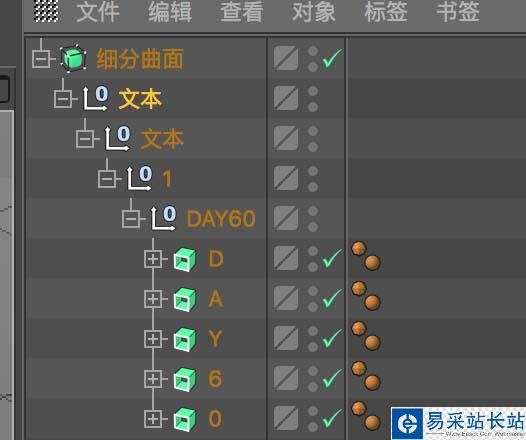Collapse the 细分曲面 tree node
Viewport: 526px width, 440px height.
coord(41,59)
